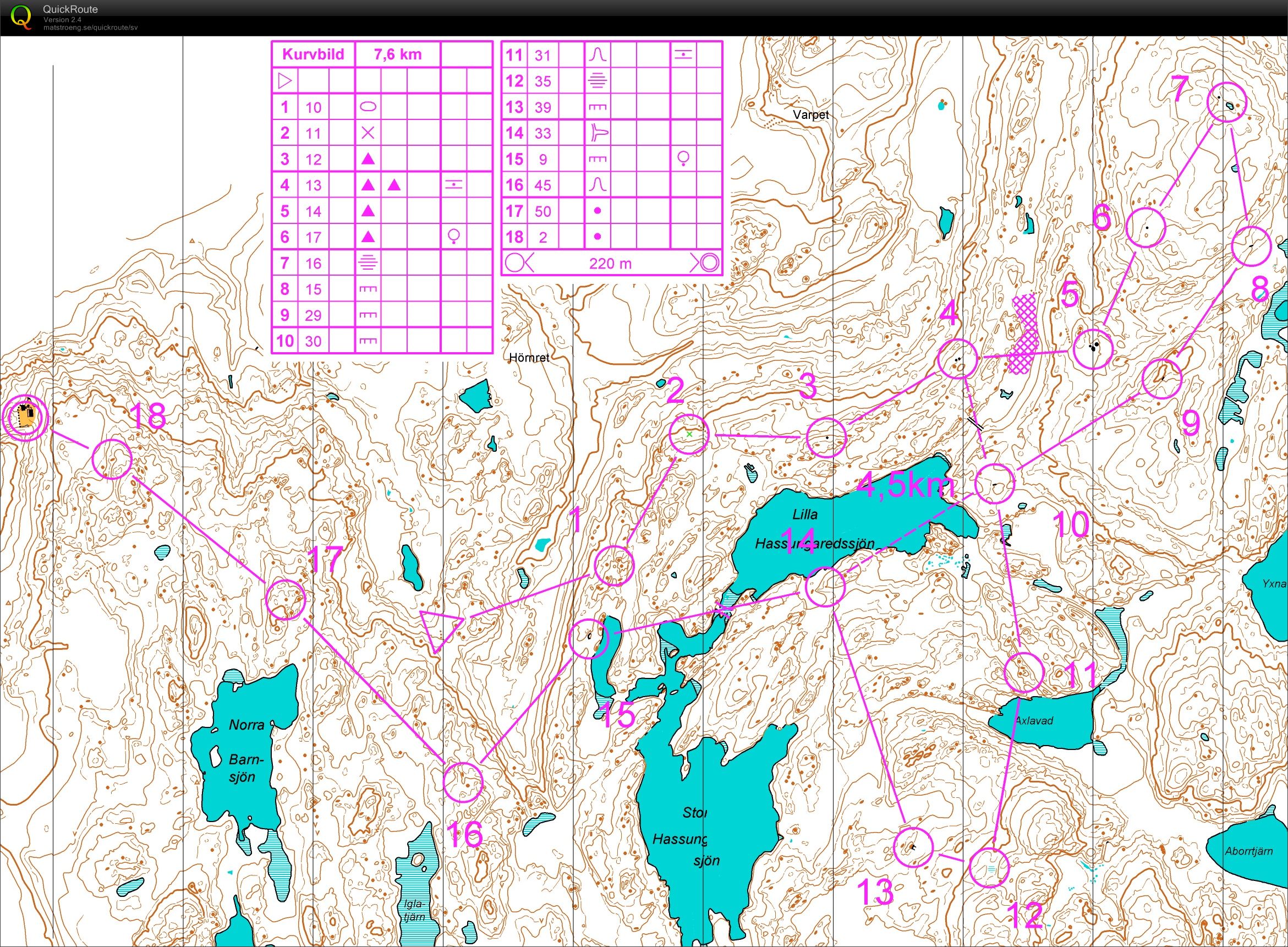Select control circle 6 on the map
Image resolution: width=1288 pixels, height=947 pixels.
point(1146,228)
